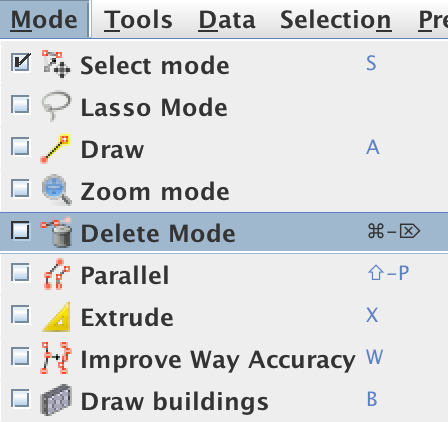Uncheck the Select mode checkbox

coord(21,62)
